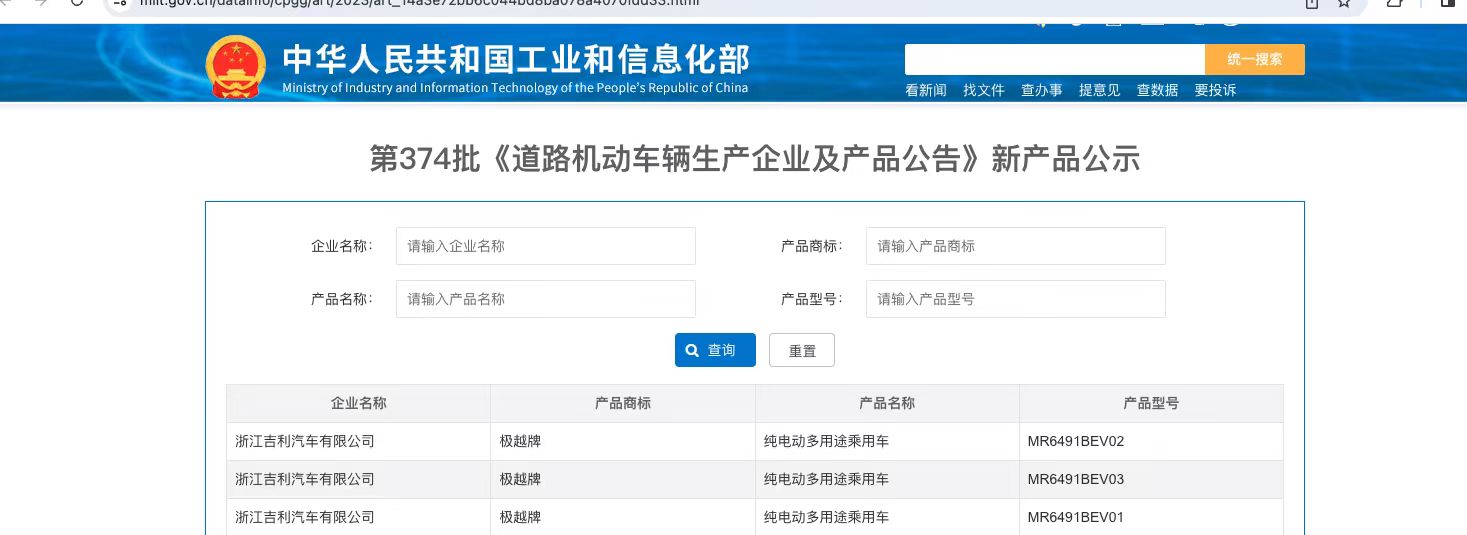
Task: Click the national emblem logo
Action: (236, 67)
